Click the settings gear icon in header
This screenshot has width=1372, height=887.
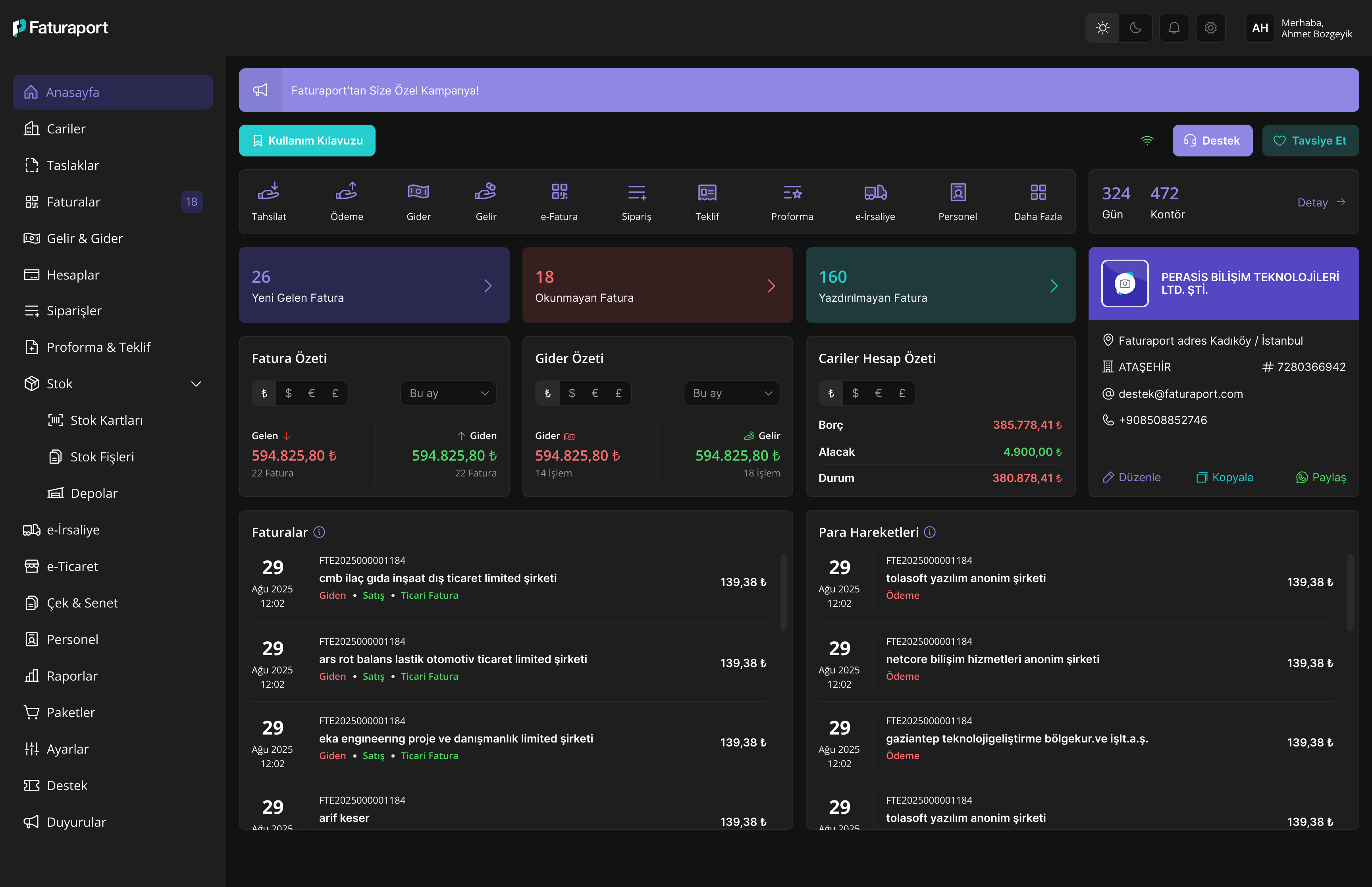click(1210, 28)
